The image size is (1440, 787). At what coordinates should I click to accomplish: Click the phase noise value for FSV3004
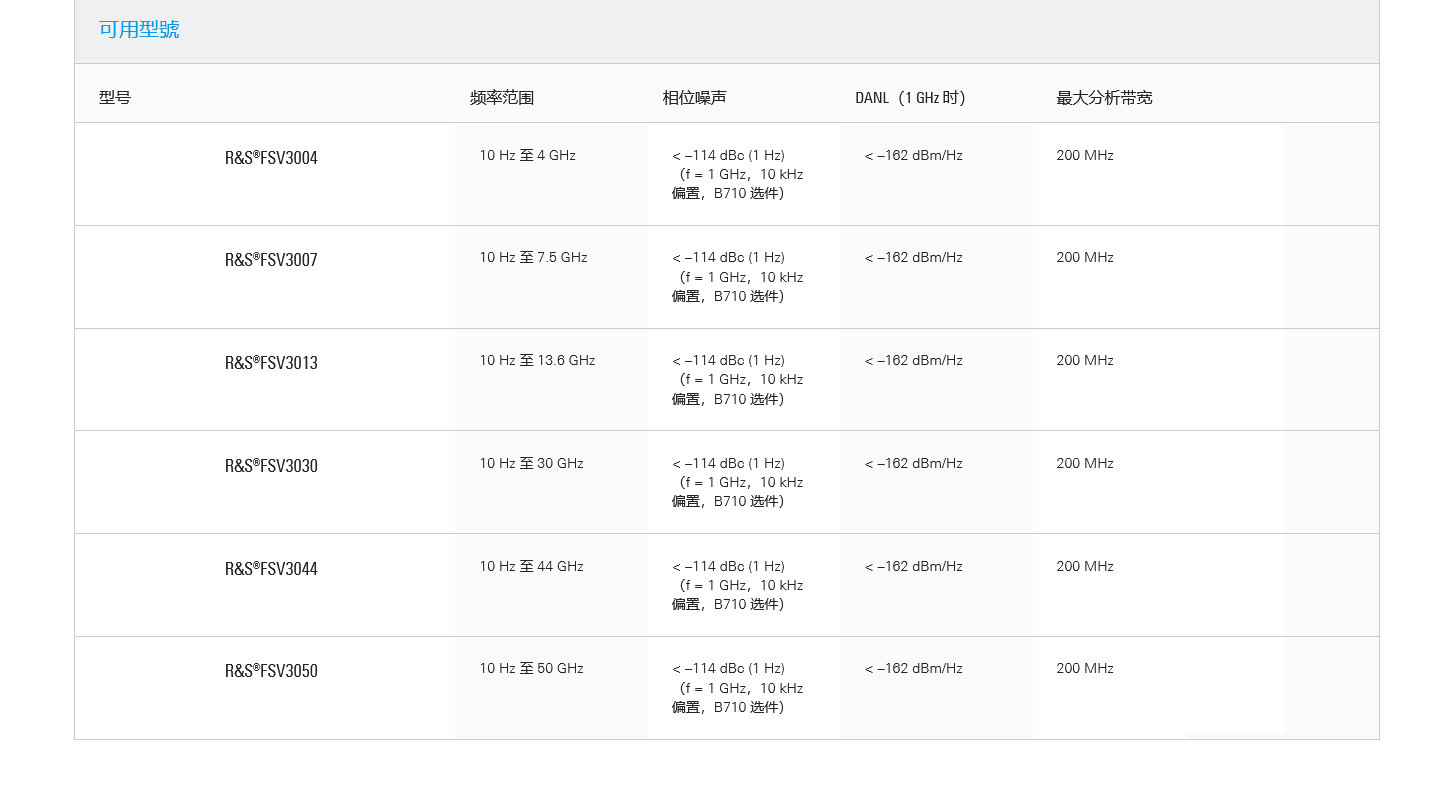coord(737,174)
